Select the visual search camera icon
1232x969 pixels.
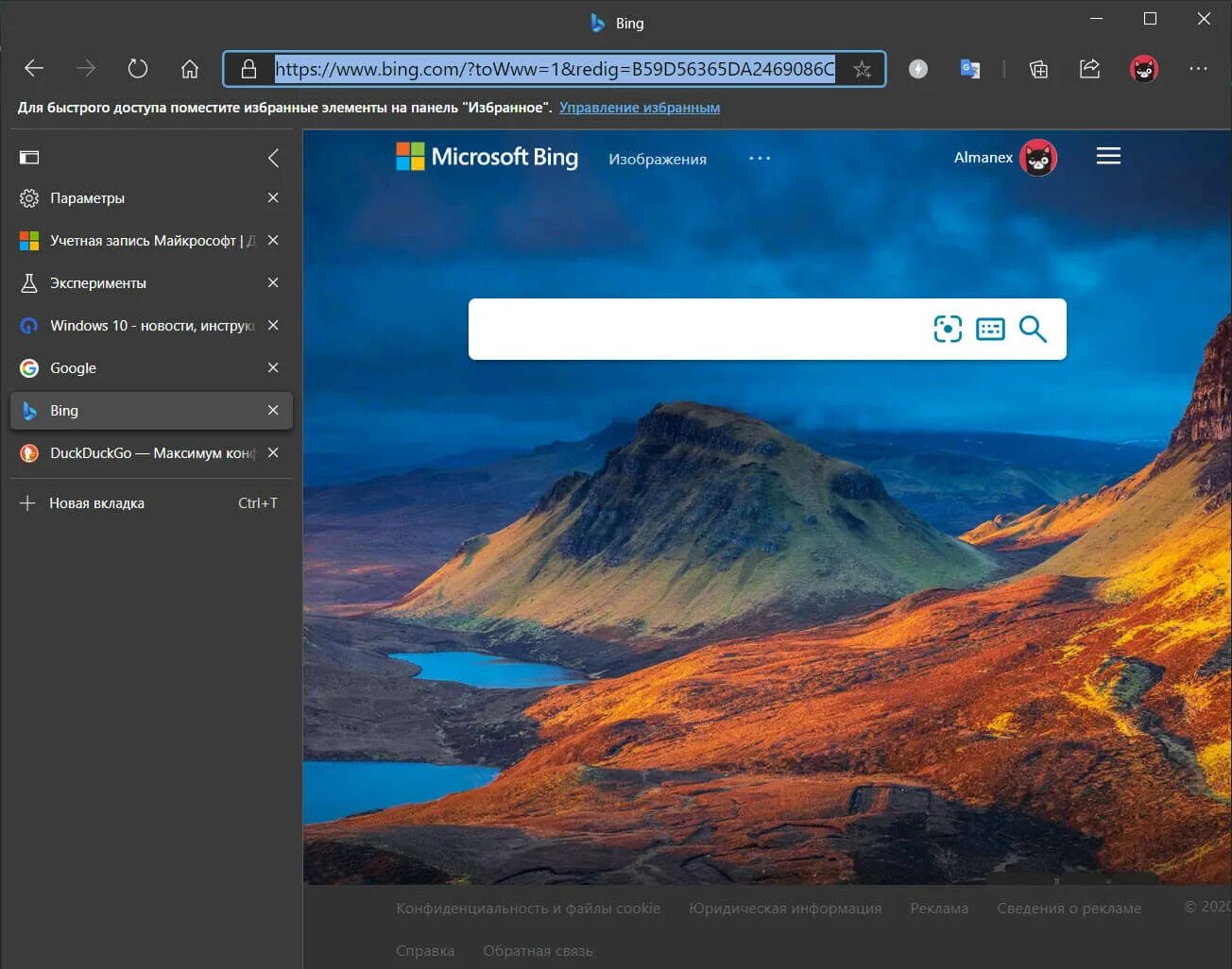pos(947,329)
